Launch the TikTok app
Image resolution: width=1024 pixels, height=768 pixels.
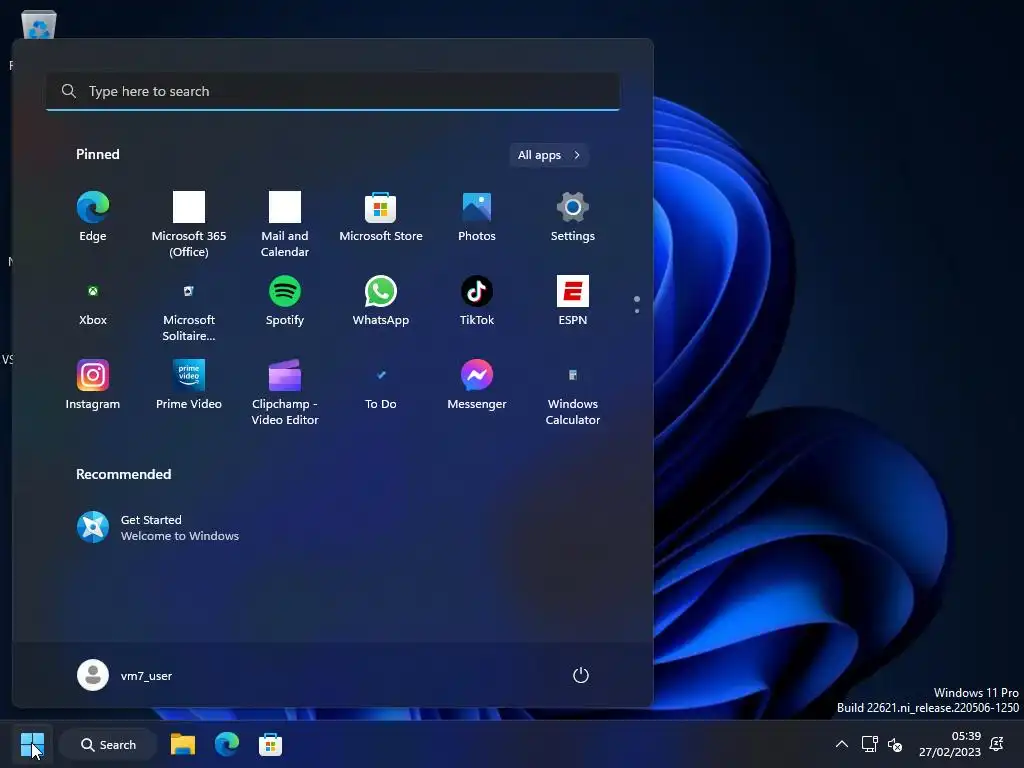coord(477,302)
